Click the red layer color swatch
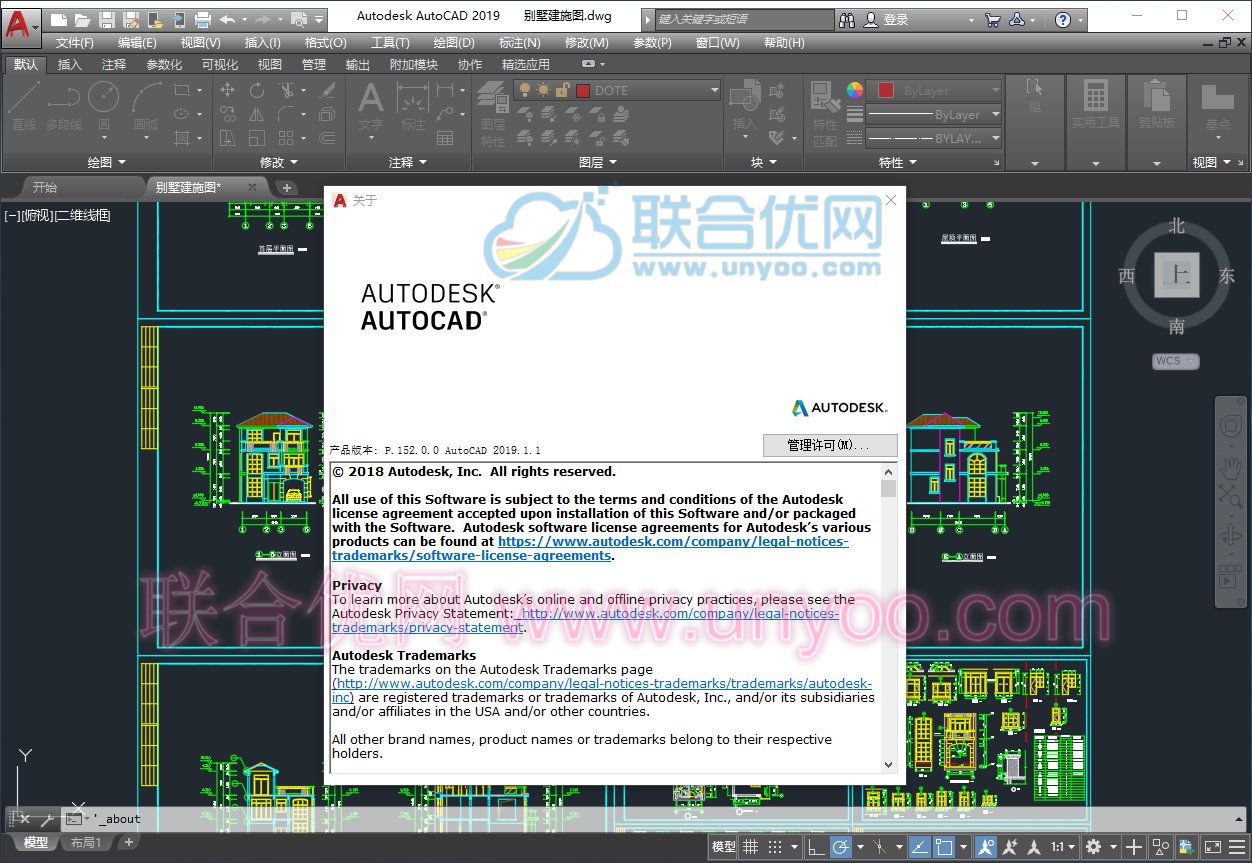Image resolution: width=1252 pixels, height=863 pixels. tap(583, 90)
